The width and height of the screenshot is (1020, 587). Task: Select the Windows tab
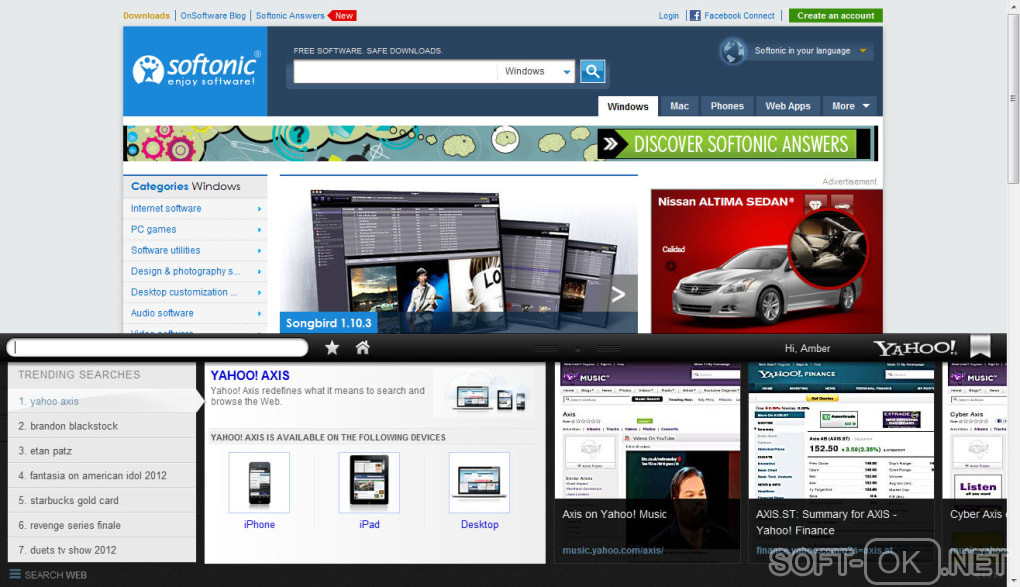(x=628, y=106)
